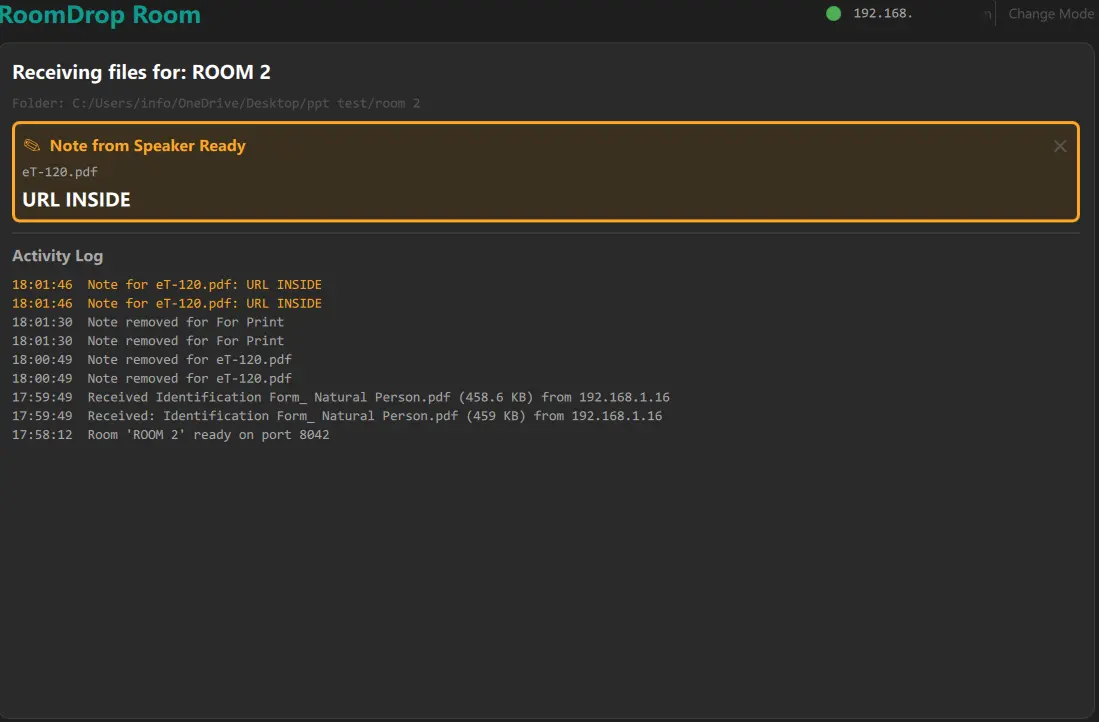Screen dimensions: 1099x722
Task: Click the Change Mode button
Action: 1051,13
